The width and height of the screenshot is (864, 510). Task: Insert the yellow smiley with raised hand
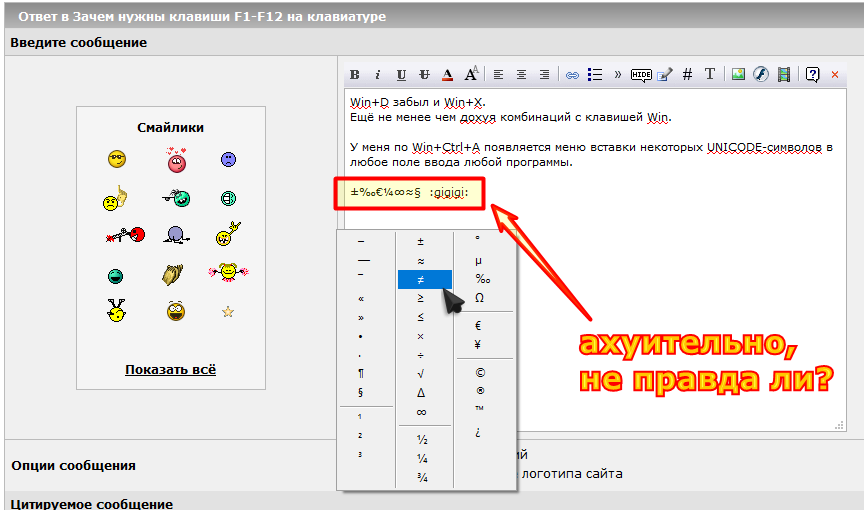[228, 234]
